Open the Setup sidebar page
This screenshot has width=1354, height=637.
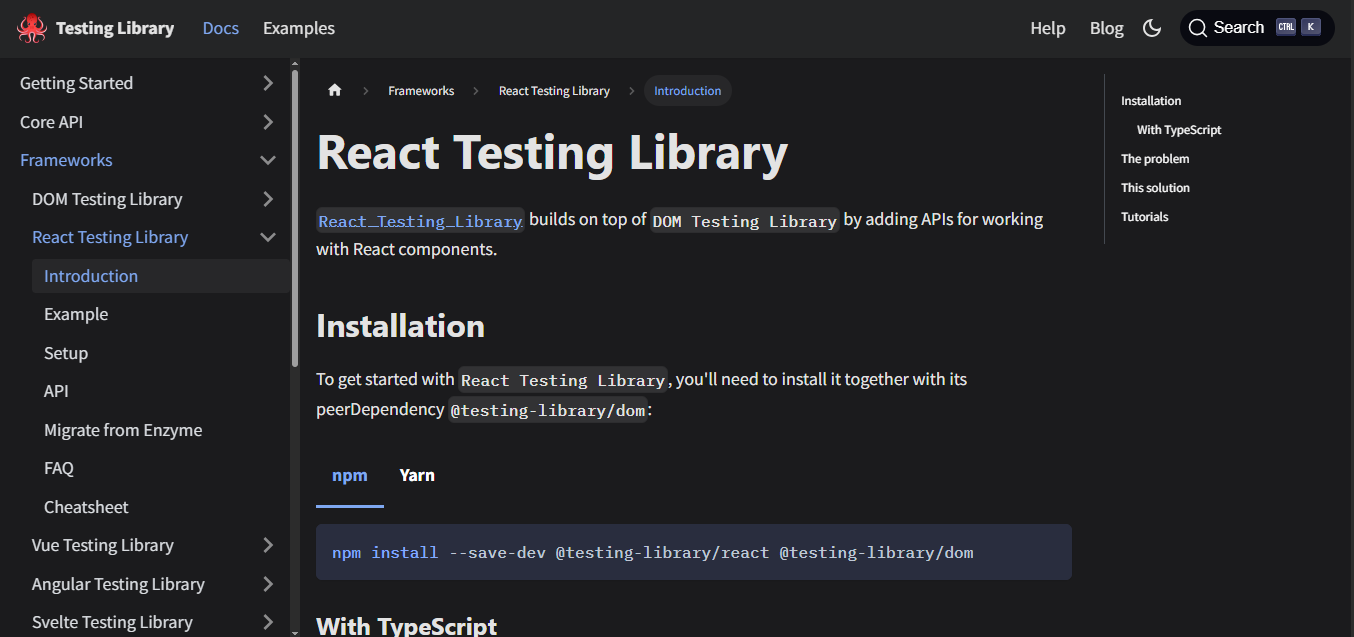[x=66, y=353]
